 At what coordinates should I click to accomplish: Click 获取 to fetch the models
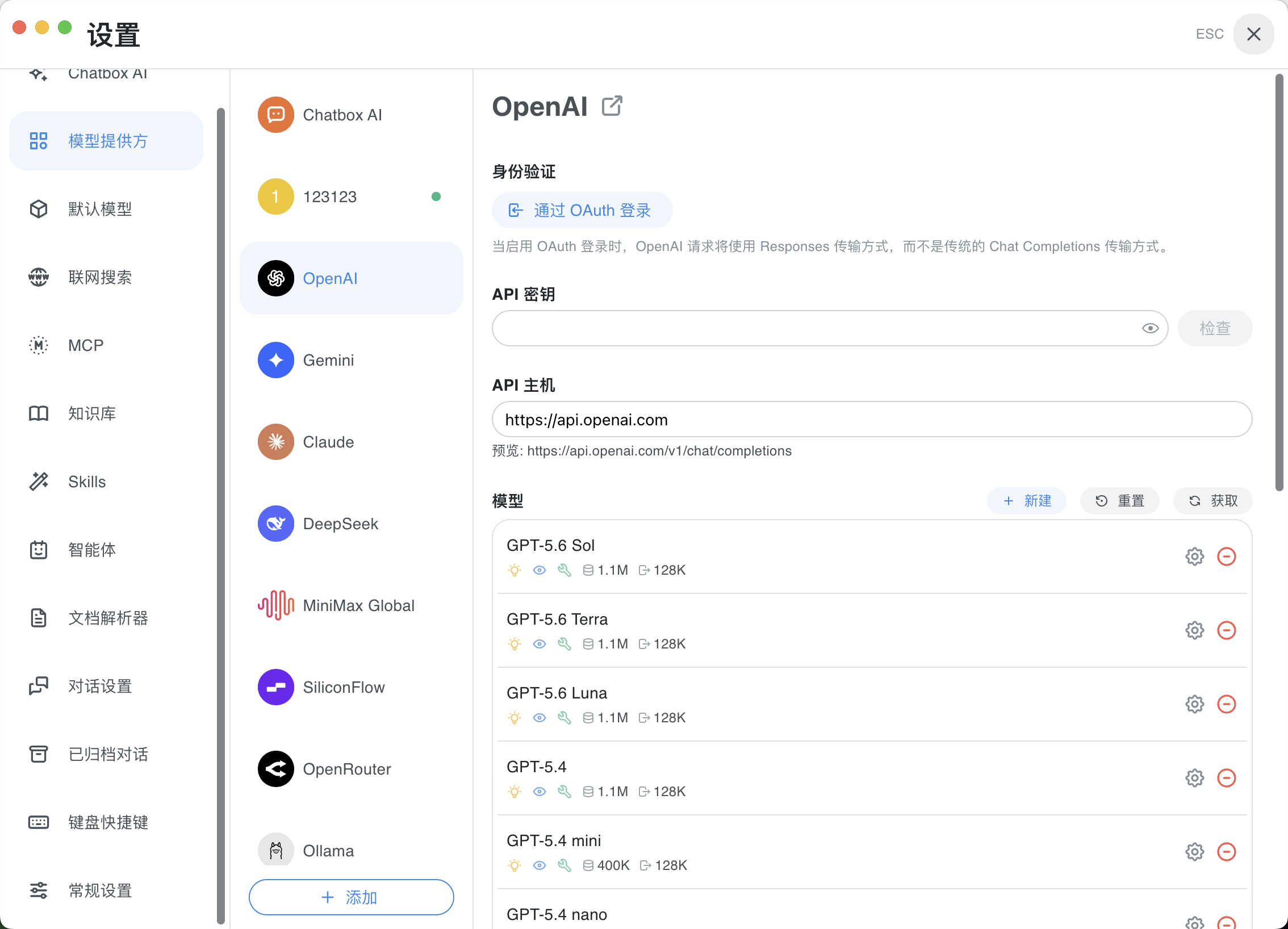tap(1213, 501)
